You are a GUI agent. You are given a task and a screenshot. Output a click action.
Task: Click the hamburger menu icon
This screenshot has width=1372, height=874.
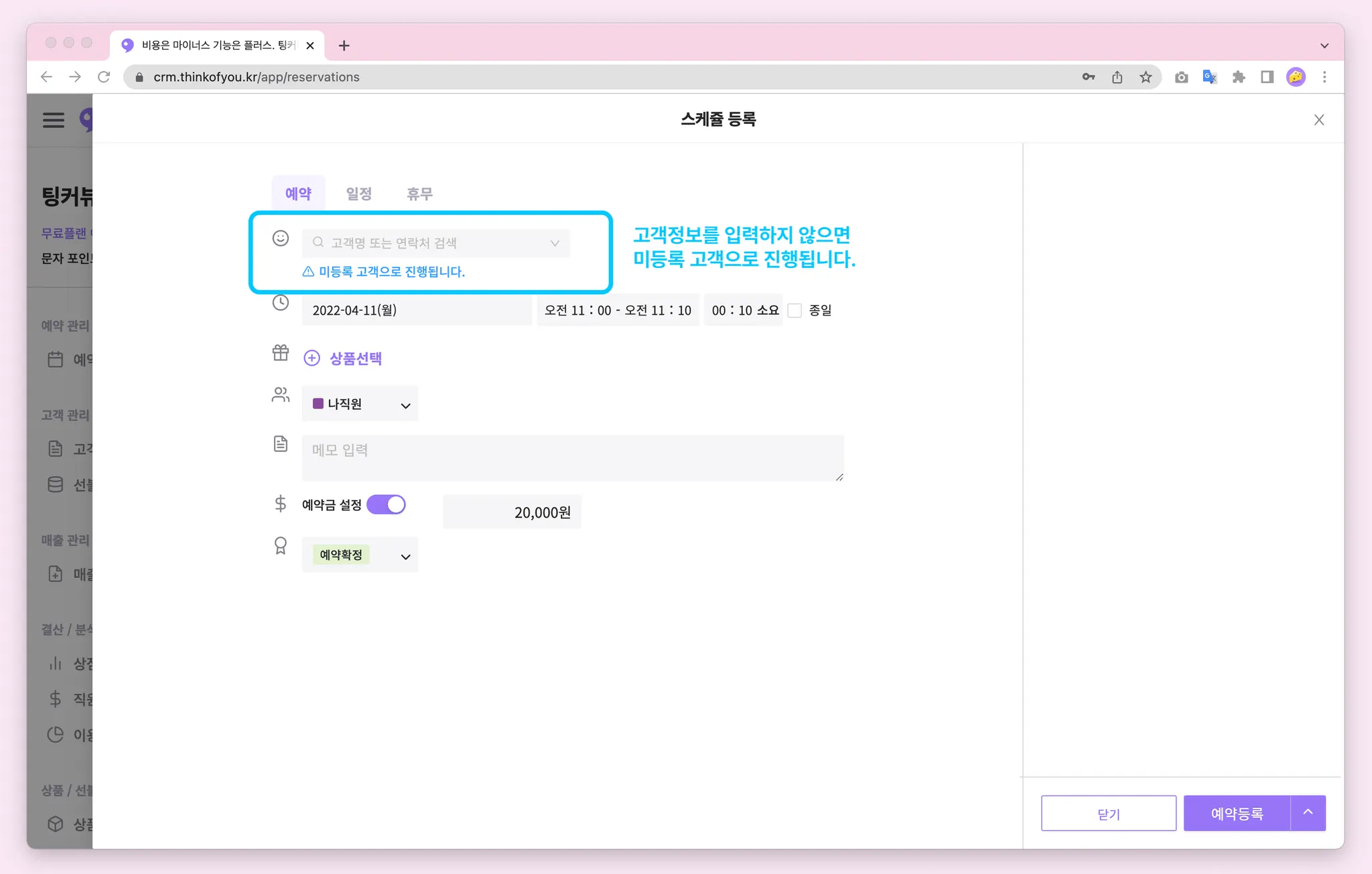pos(54,120)
